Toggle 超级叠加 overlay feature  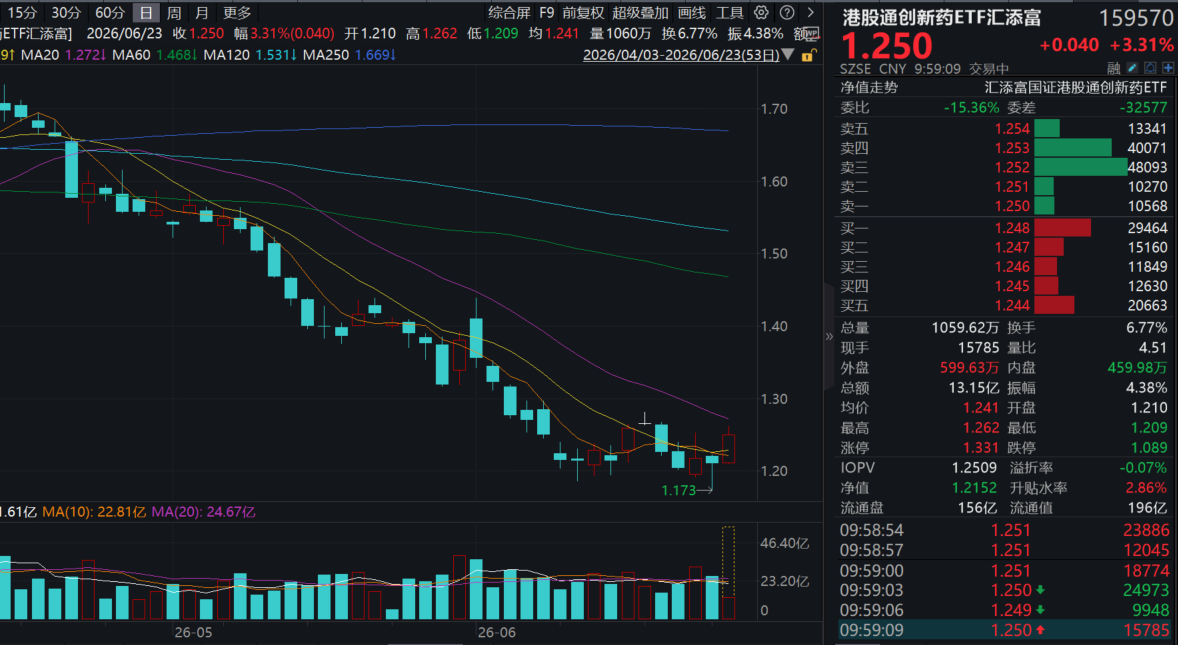640,13
